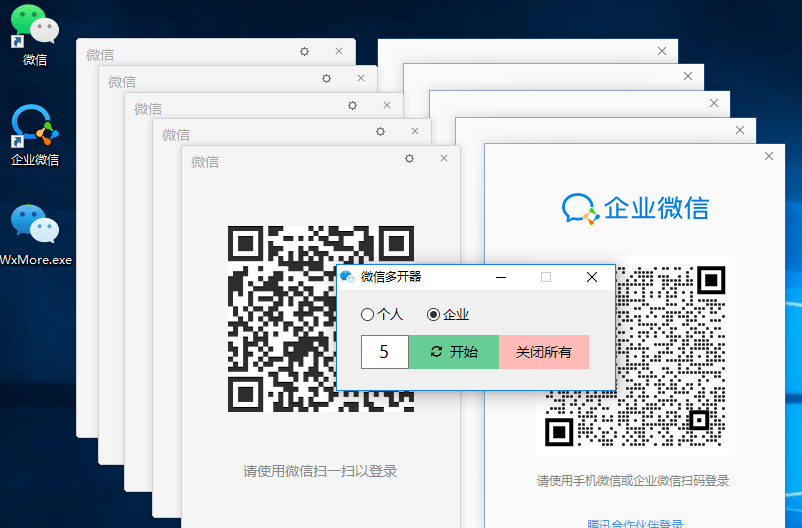Open the 腾讯合作伙伴登录 link
The image size is (802, 528).
(x=635, y=523)
